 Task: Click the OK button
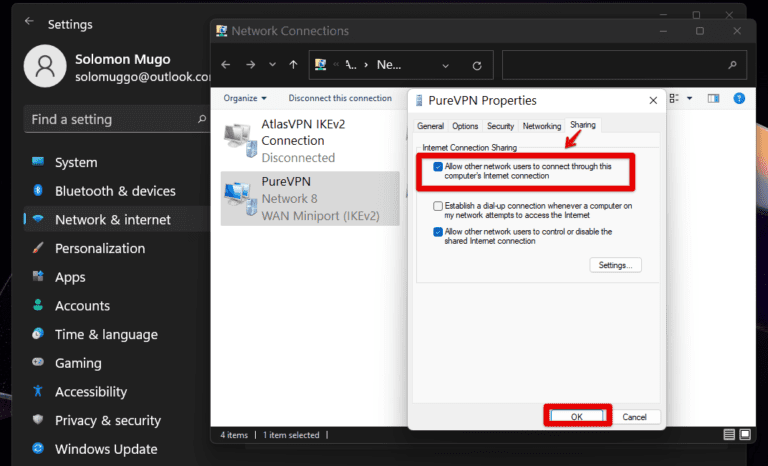576,416
